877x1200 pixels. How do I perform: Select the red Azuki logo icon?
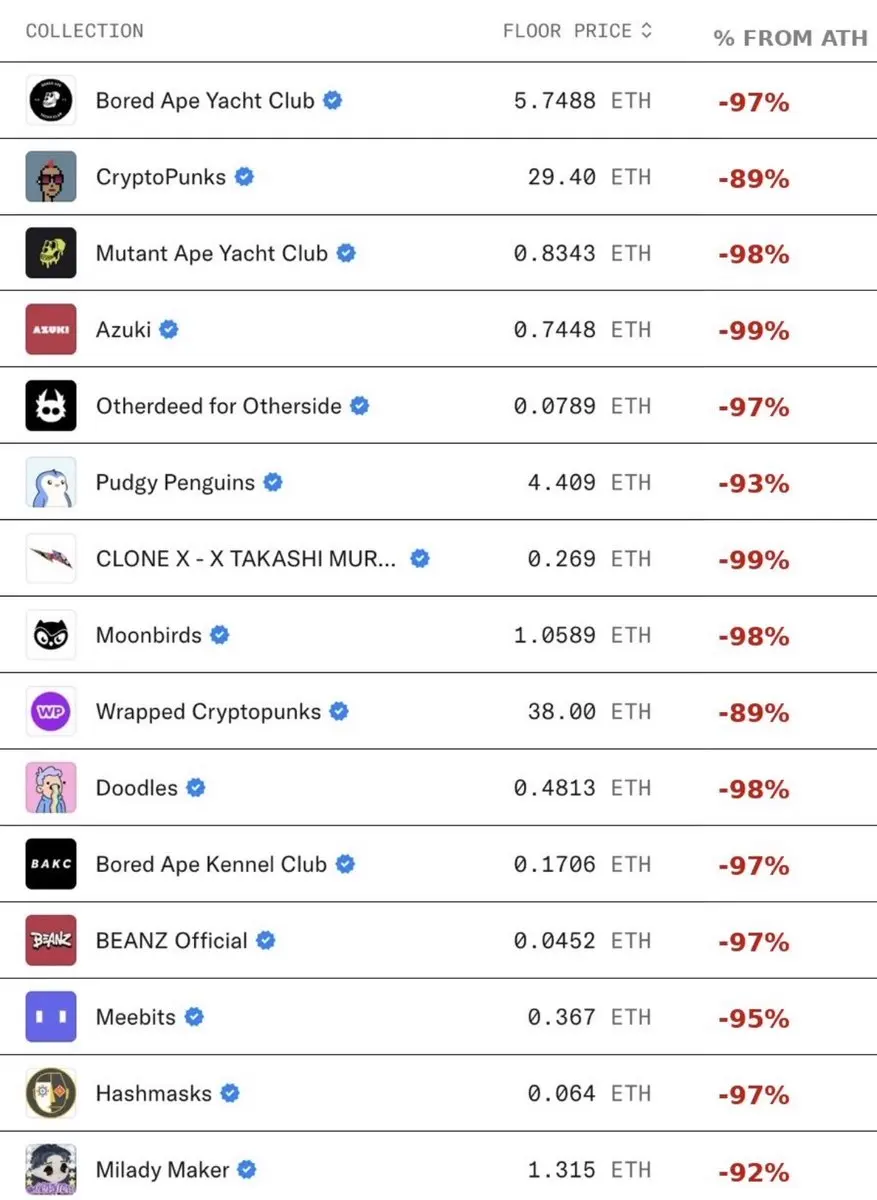[50, 329]
